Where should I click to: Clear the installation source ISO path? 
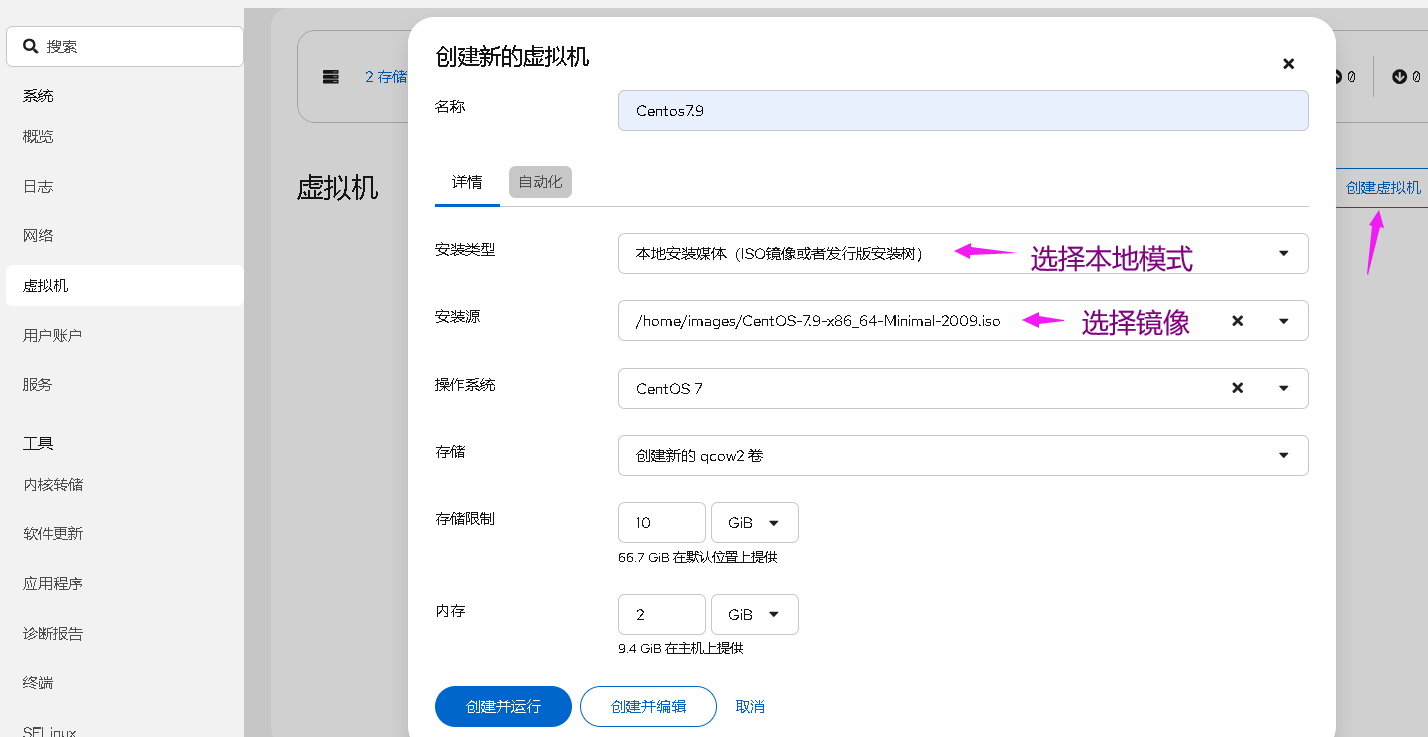coord(1237,321)
